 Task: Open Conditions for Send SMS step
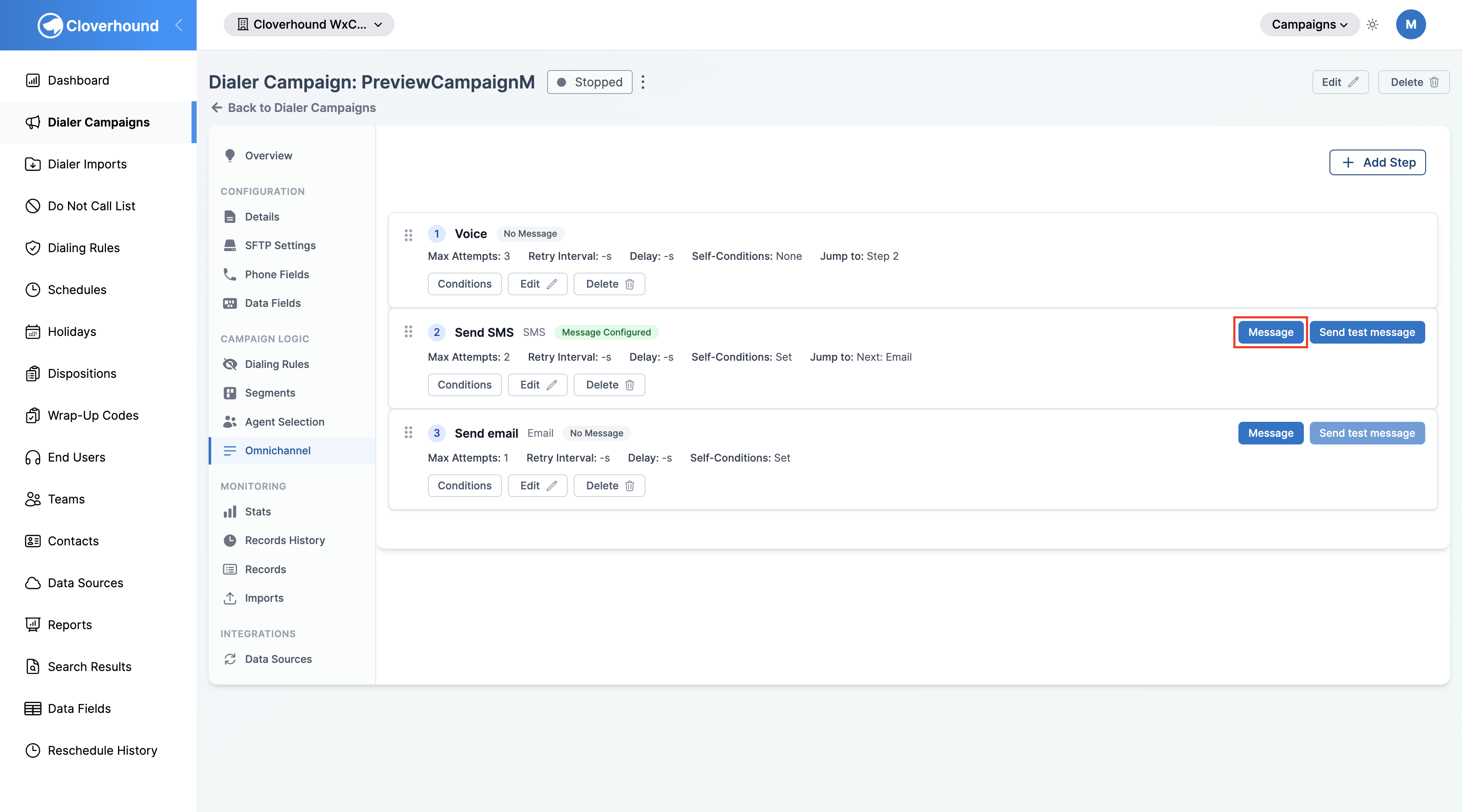coord(464,385)
